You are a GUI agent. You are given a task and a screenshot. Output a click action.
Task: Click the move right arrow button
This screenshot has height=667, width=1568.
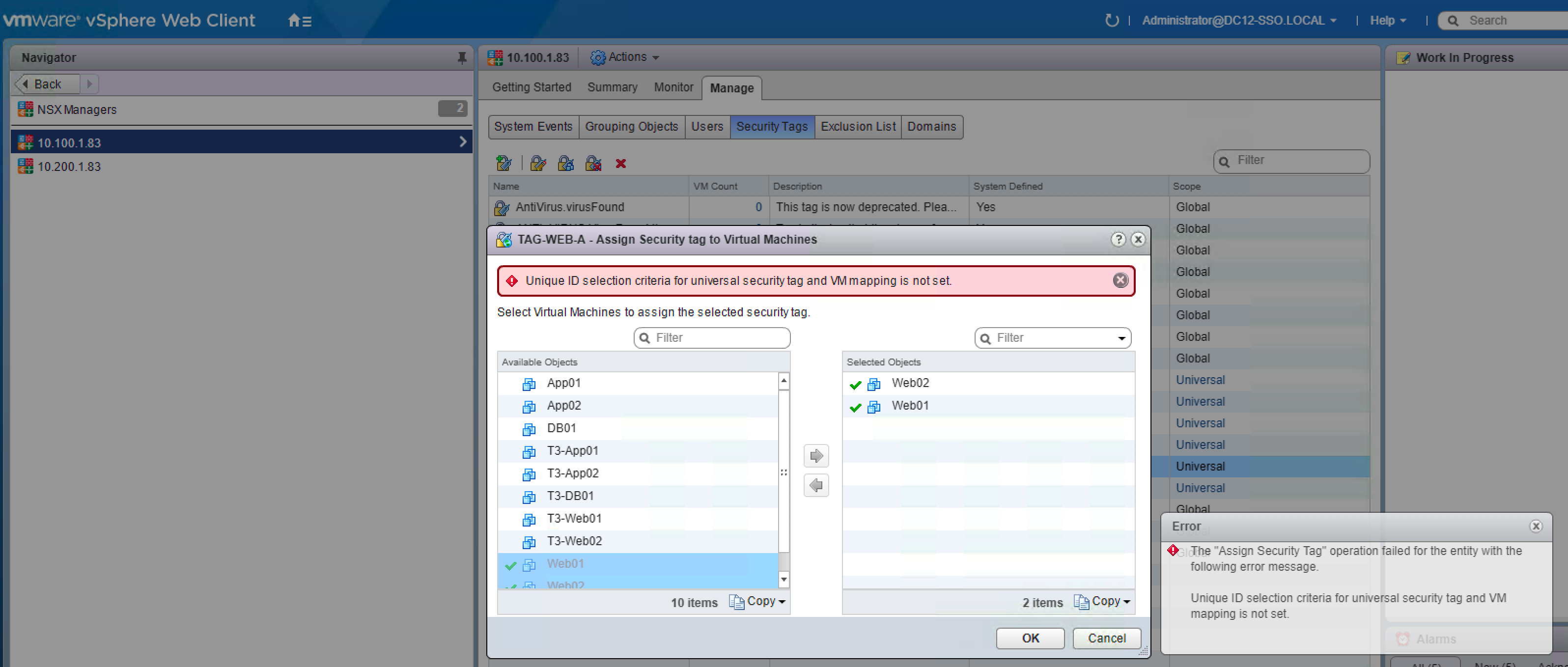(815, 456)
